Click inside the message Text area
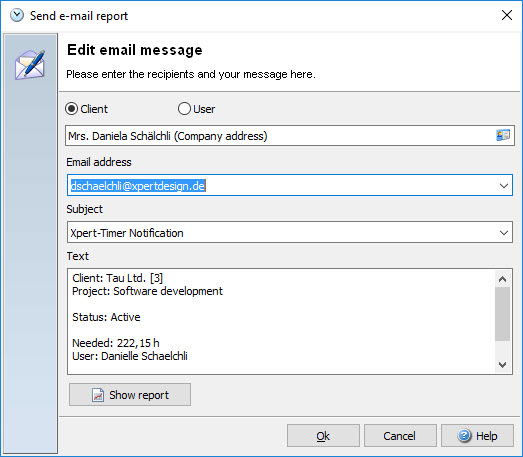This screenshot has width=523, height=457. tap(282, 321)
